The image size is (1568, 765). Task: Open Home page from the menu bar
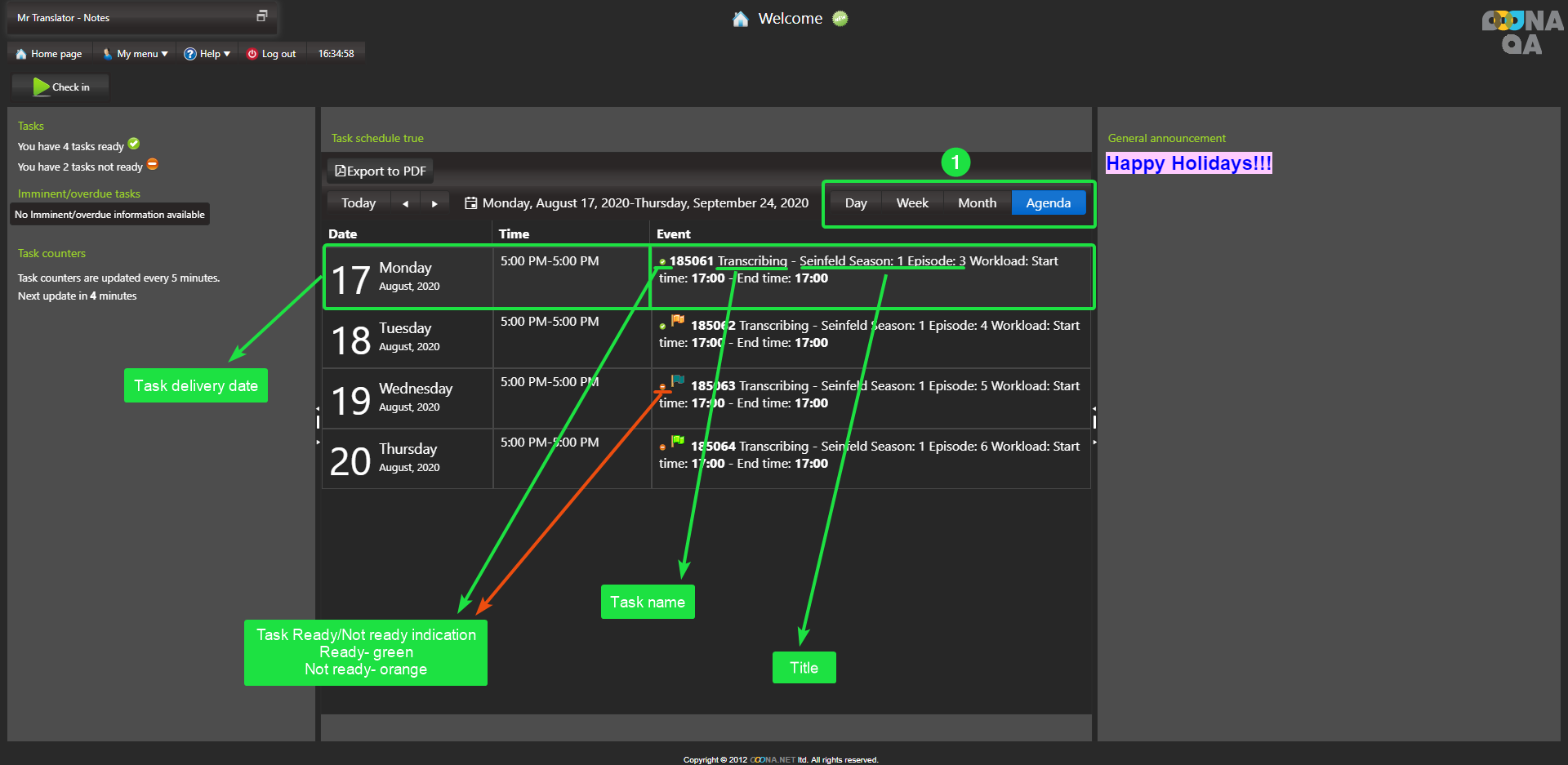(49, 54)
